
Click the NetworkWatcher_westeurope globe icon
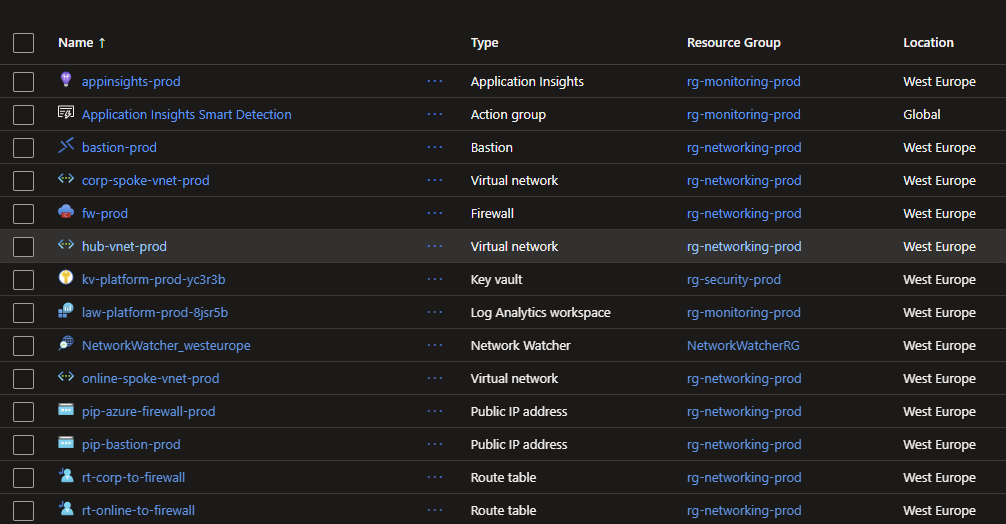pos(66,344)
